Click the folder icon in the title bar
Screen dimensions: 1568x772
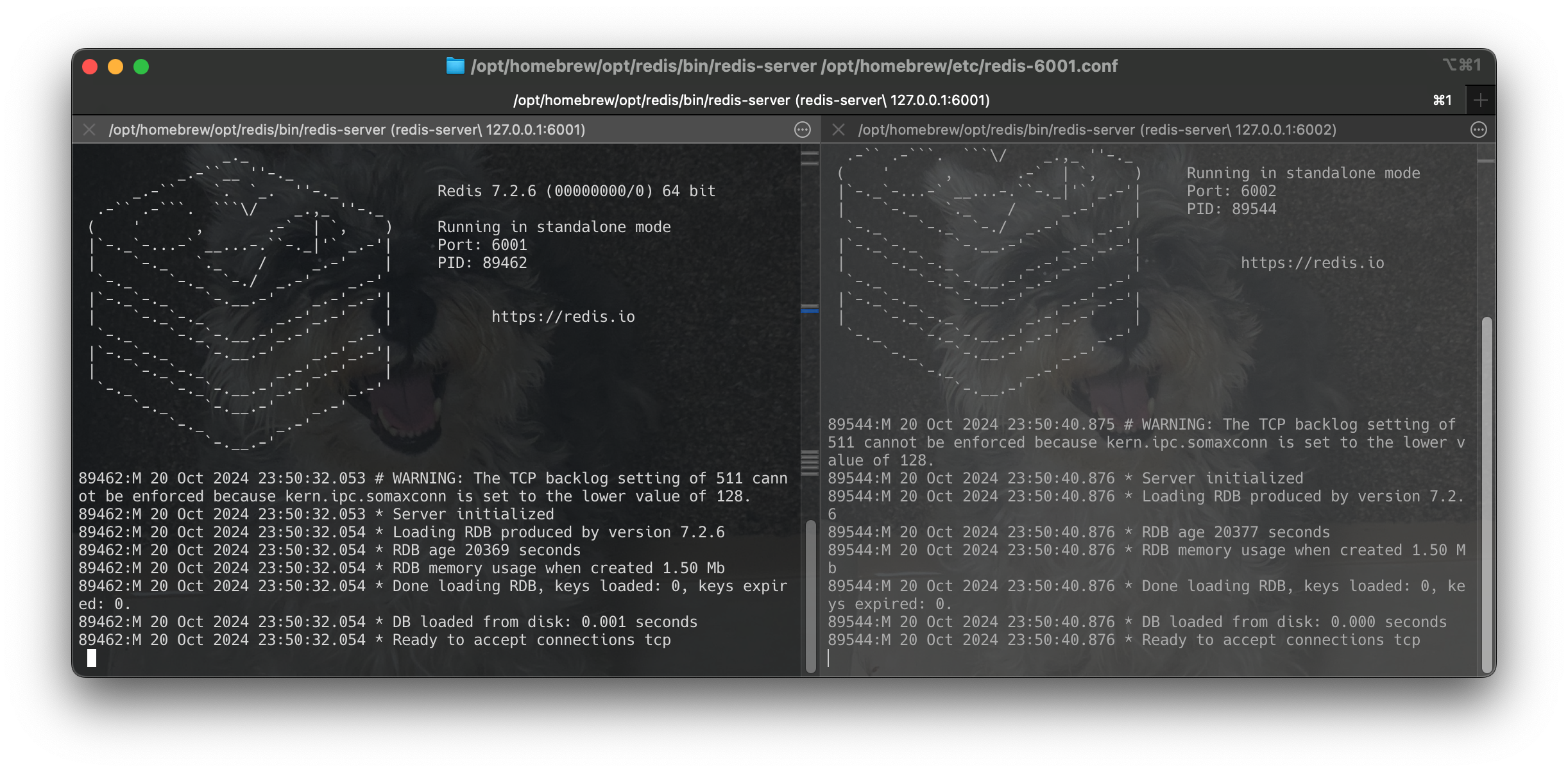pyautogui.click(x=456, y=65)
